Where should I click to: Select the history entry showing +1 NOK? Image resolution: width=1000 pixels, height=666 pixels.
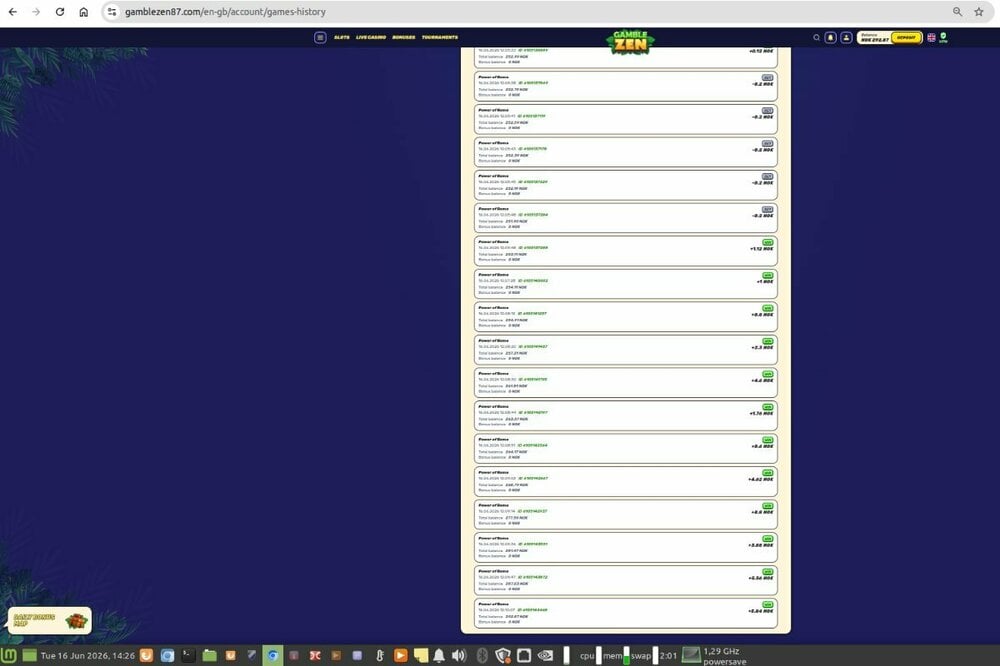(626, 285)
